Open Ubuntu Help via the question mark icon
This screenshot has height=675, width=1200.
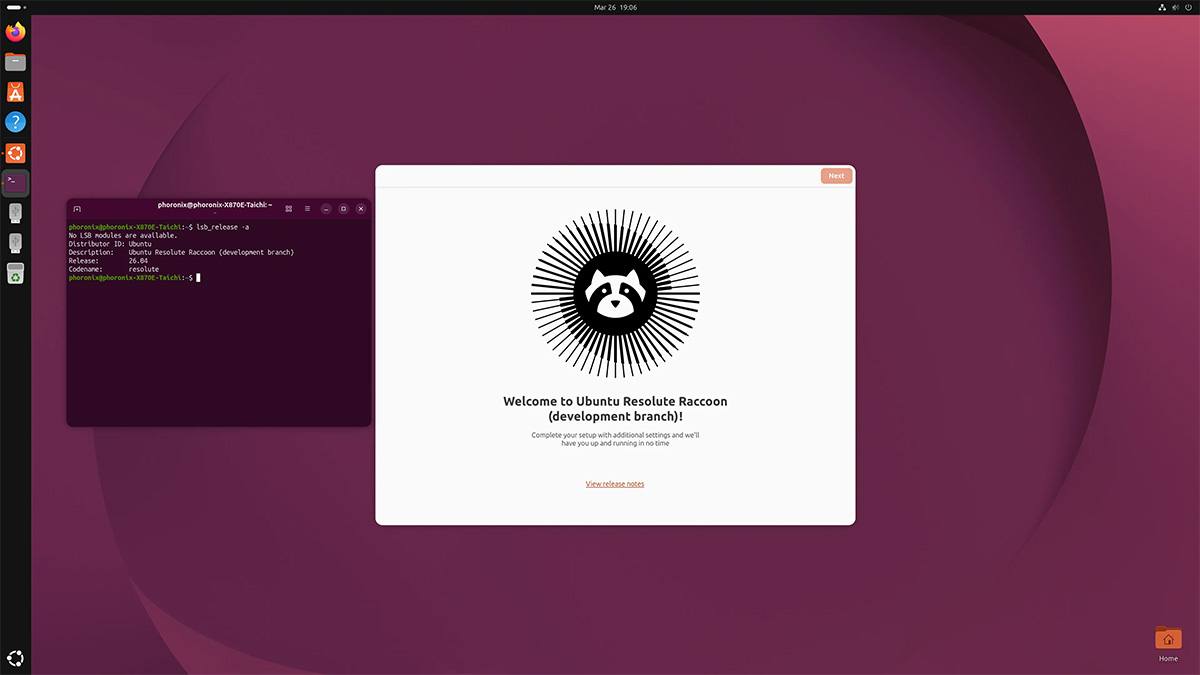pos(15,121)
